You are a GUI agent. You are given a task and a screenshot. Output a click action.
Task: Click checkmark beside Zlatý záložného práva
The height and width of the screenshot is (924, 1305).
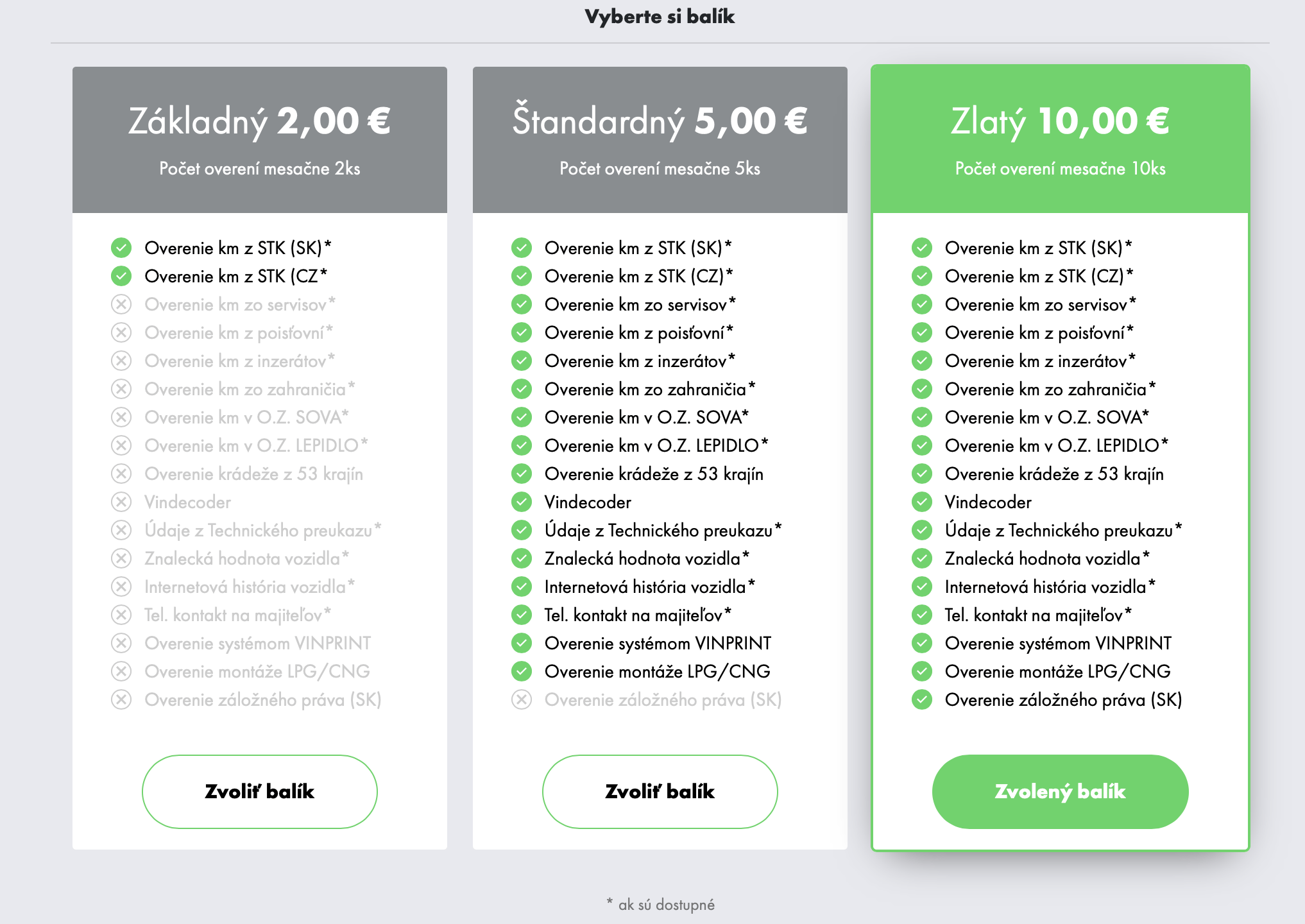tap(922, 699)
